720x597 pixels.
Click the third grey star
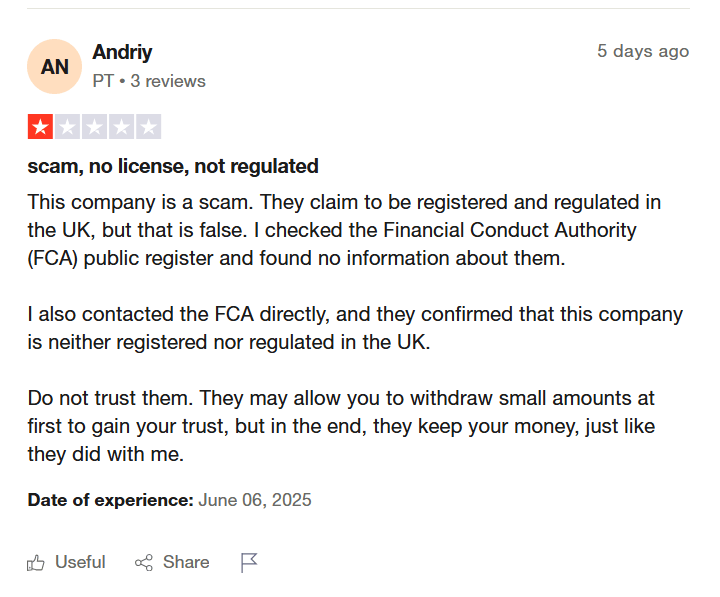[95, 127]
